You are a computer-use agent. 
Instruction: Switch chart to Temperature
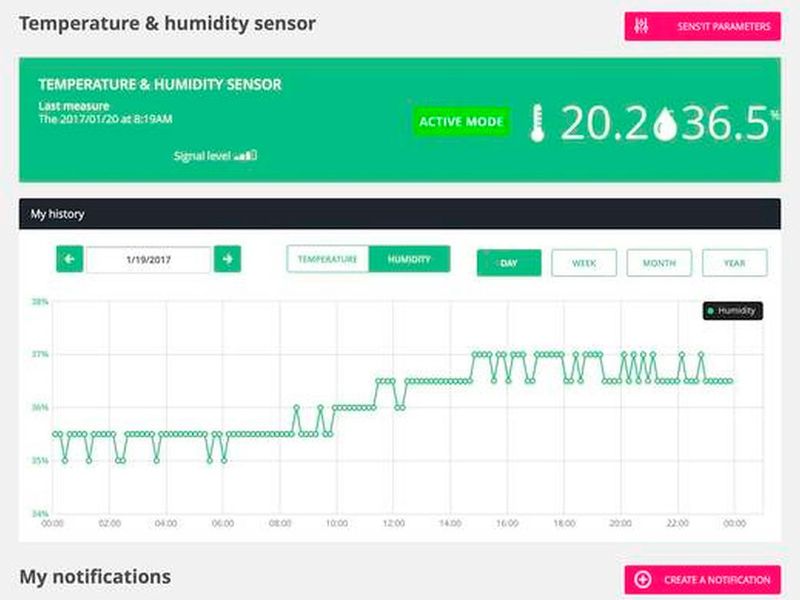point(328,259)
